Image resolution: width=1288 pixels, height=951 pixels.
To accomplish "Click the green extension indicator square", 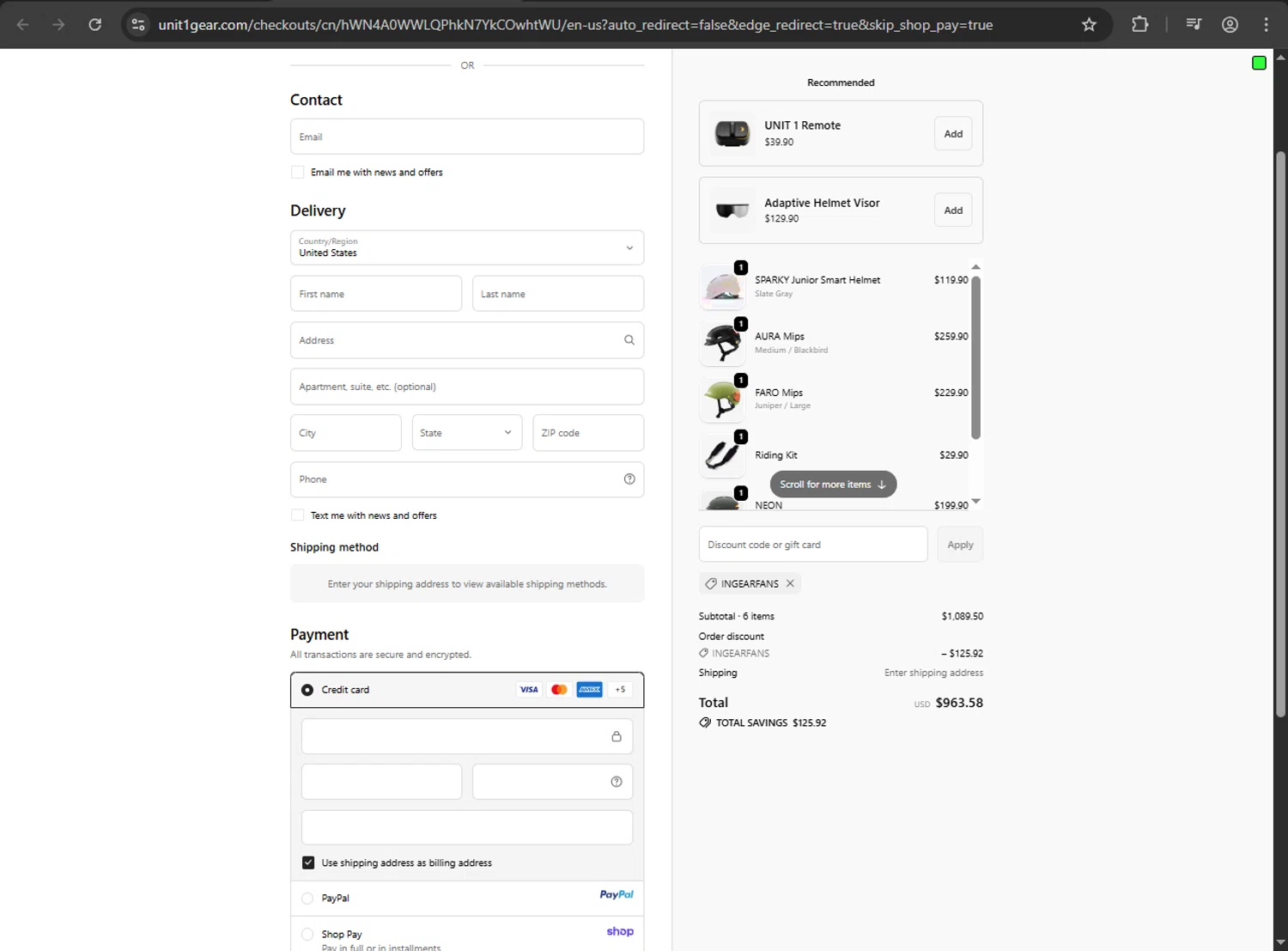I will coord(1259,63).
